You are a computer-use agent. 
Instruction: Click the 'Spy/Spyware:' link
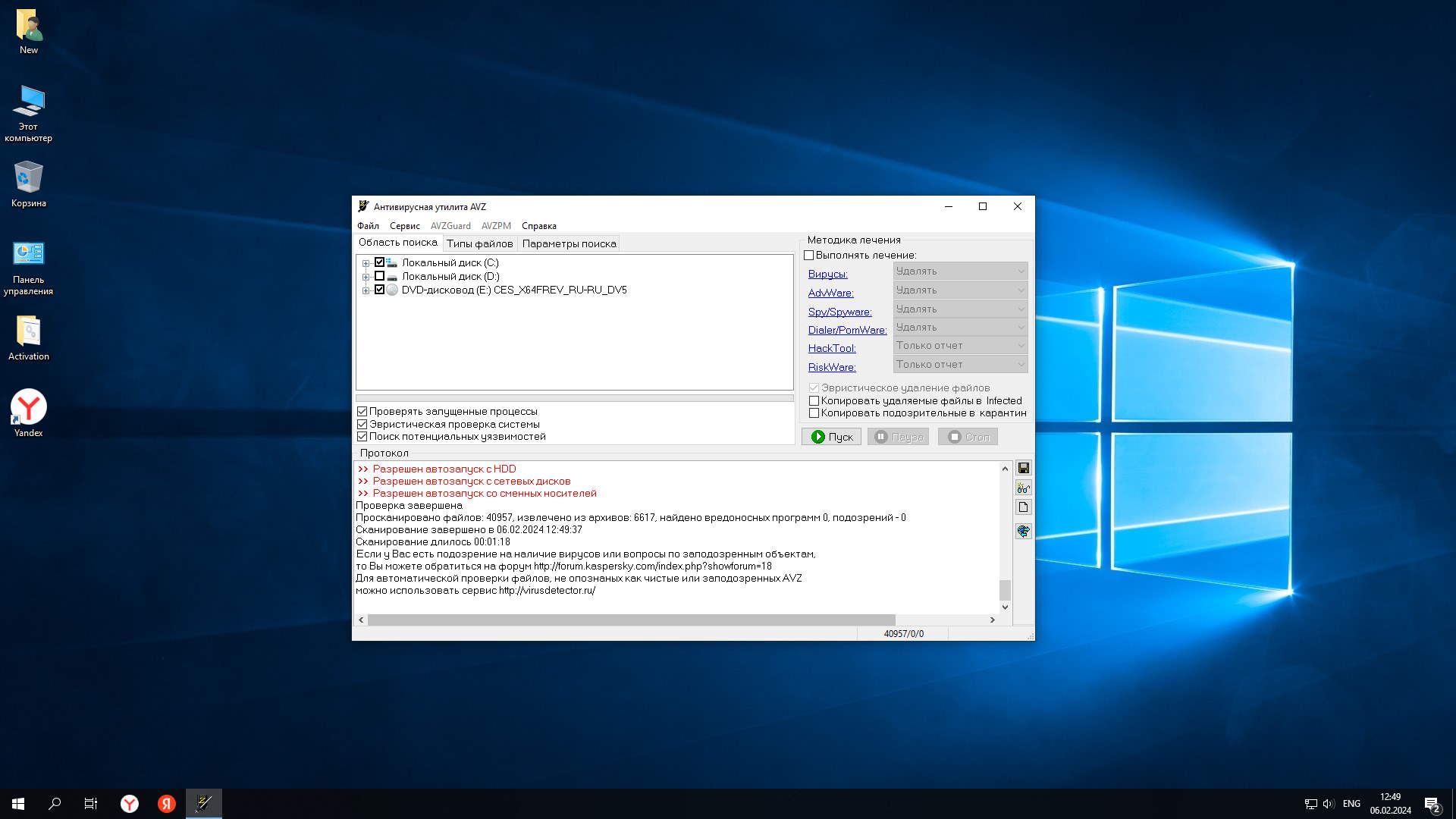click(839, 312)
